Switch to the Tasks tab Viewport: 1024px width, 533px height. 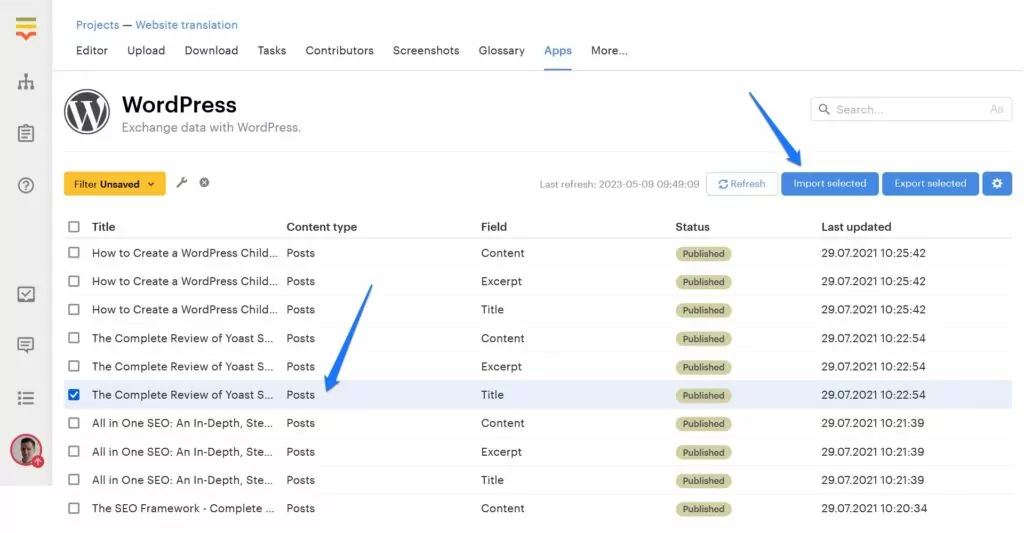pos(272,50)
